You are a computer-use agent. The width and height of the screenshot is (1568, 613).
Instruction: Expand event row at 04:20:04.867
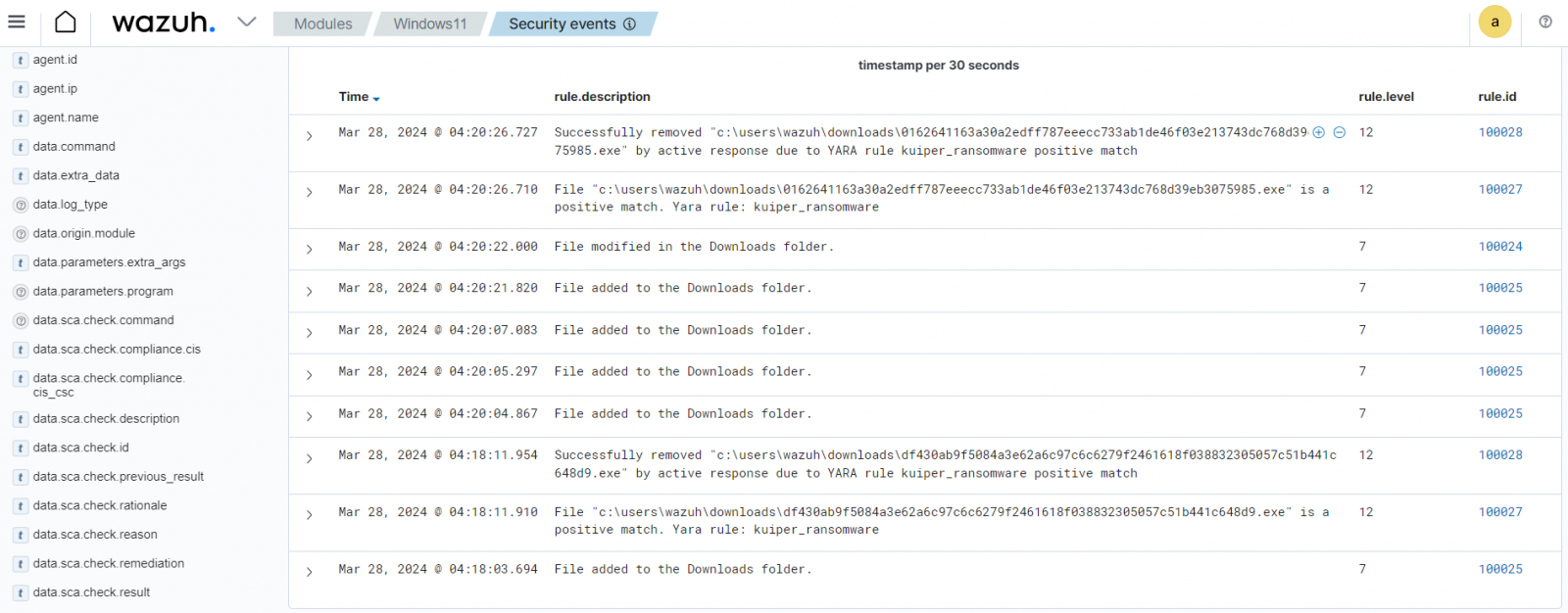(x=309, y=416)
